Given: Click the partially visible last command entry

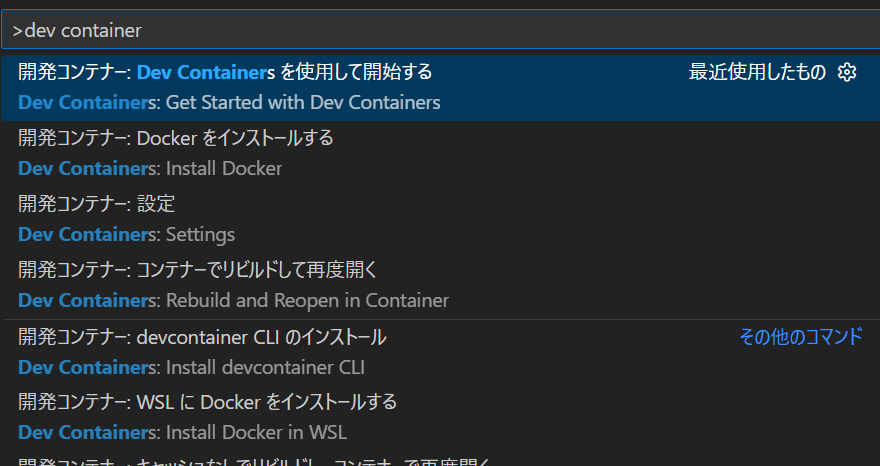Looking at the screenshot, I should 441,460.
